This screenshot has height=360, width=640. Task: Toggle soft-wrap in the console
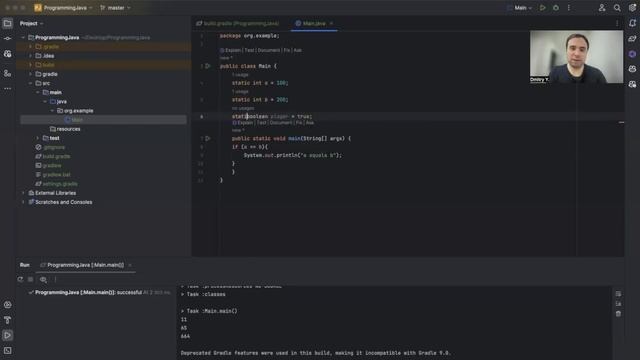tap(618, 294)
